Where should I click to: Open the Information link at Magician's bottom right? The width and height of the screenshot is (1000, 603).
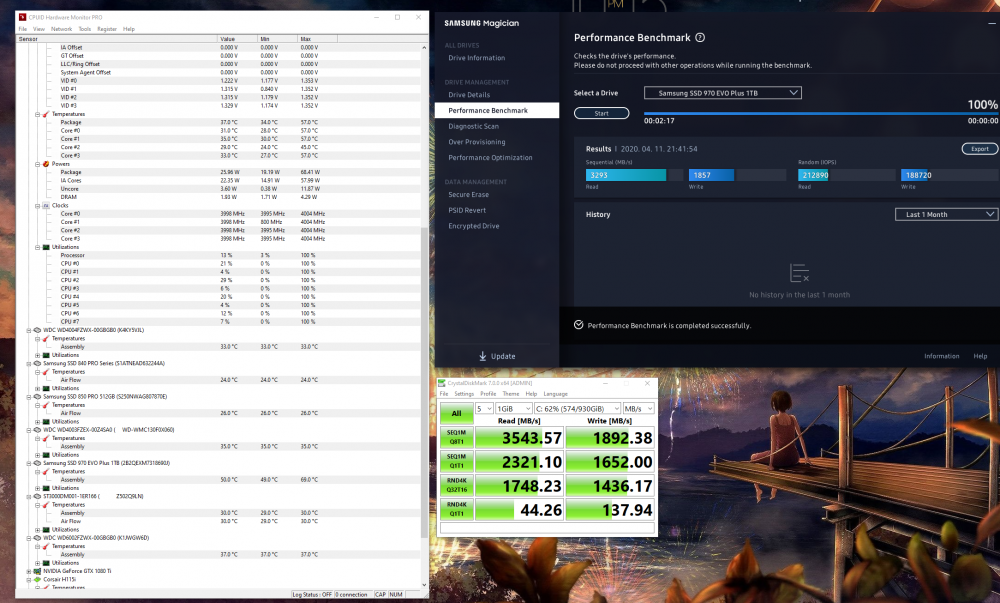tap(941, 356)
